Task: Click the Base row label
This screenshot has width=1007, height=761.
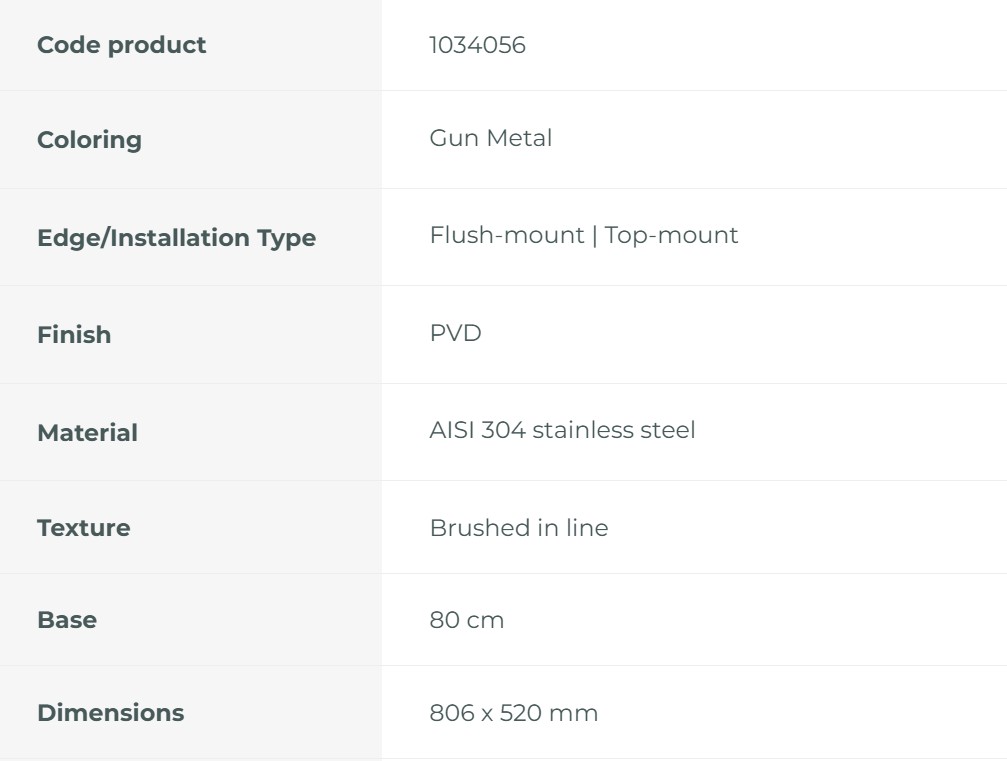Action: point(67,620)
